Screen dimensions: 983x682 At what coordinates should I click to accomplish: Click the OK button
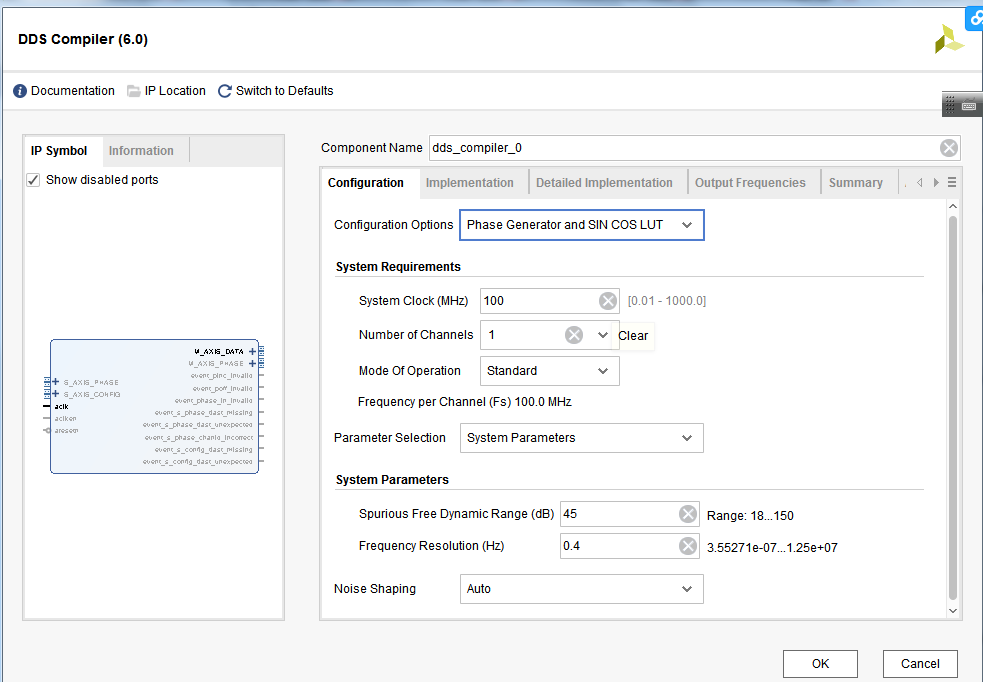pos(820,664)
